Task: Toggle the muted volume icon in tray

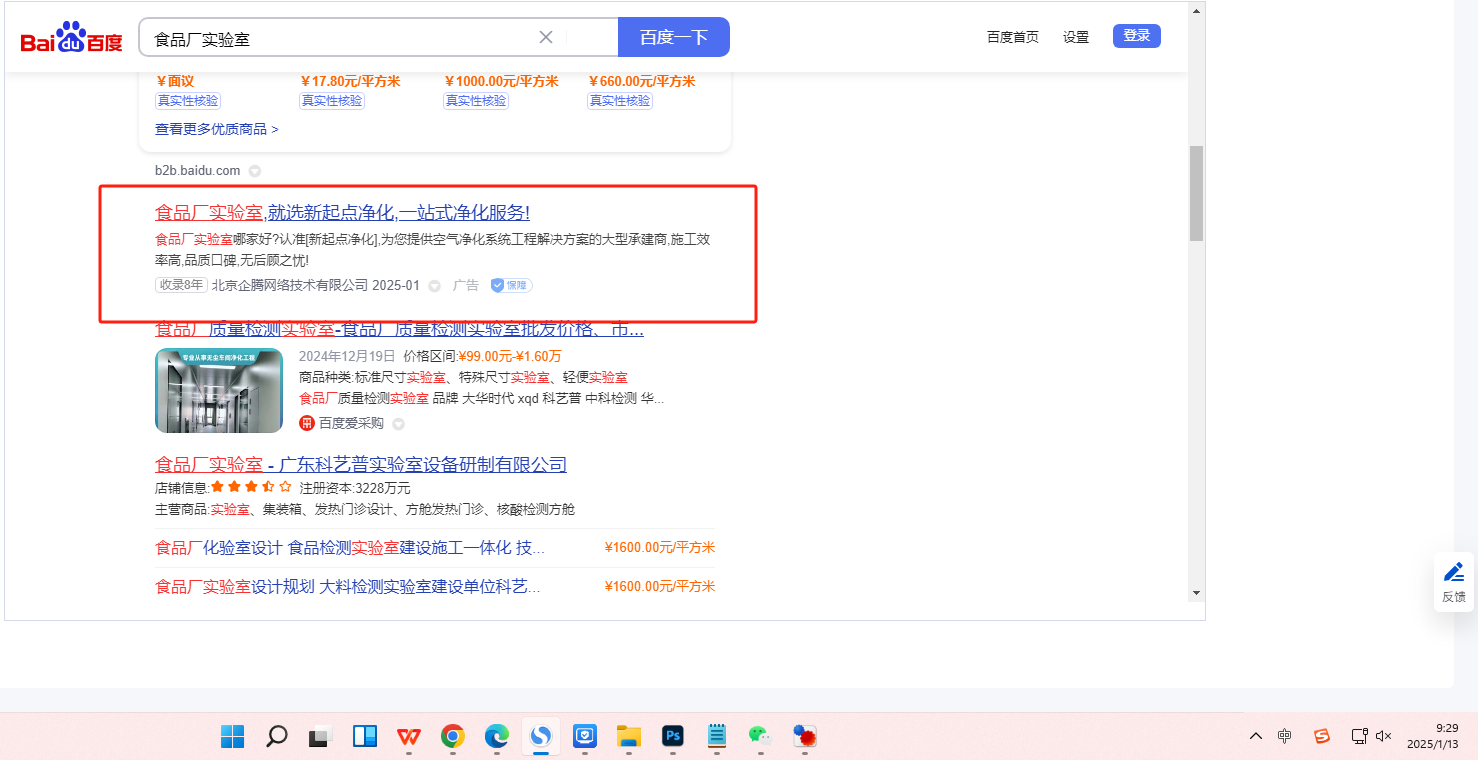Action: (1384, 736)
